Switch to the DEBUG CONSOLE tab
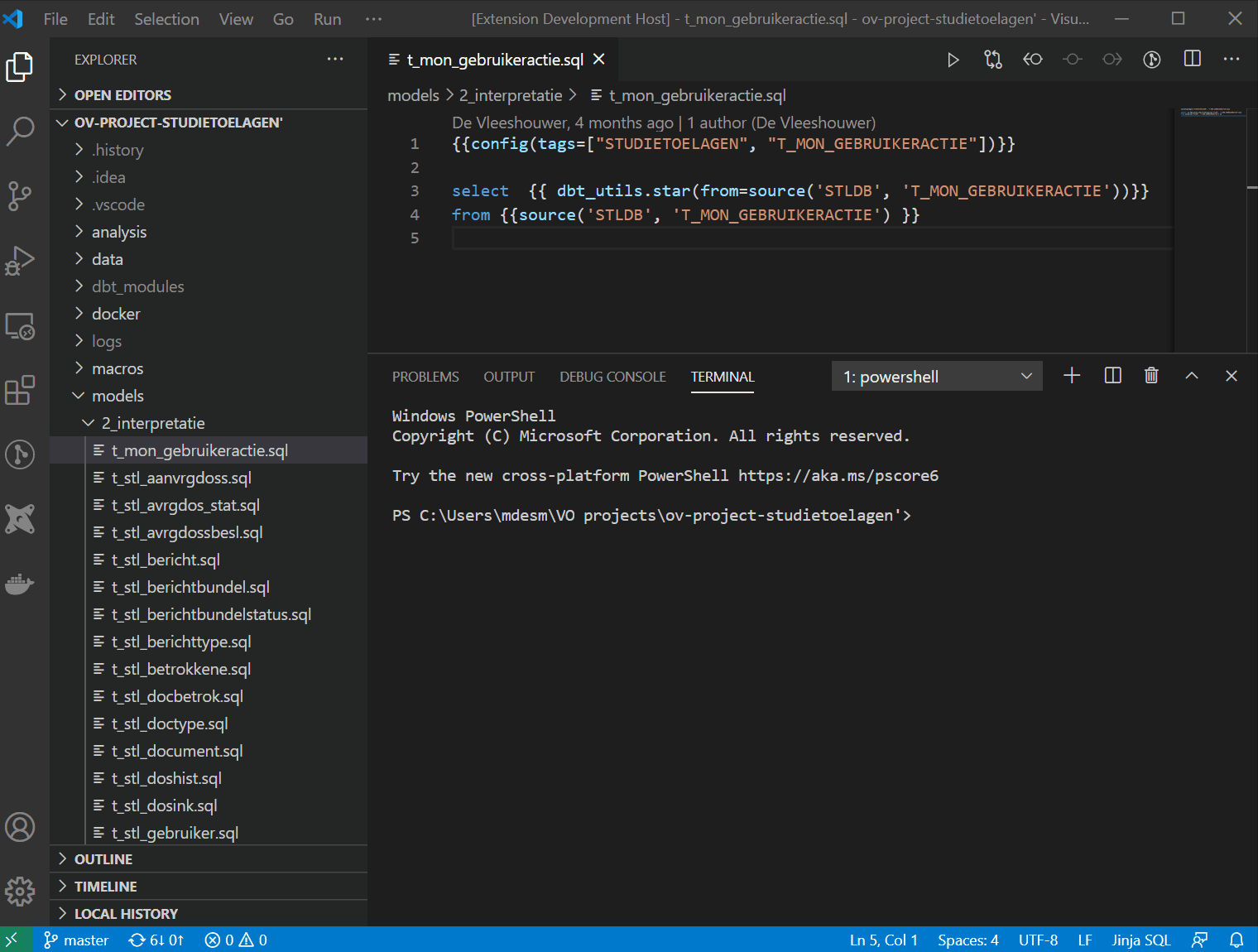The image size is (1258, 952). tap(612, 377)
